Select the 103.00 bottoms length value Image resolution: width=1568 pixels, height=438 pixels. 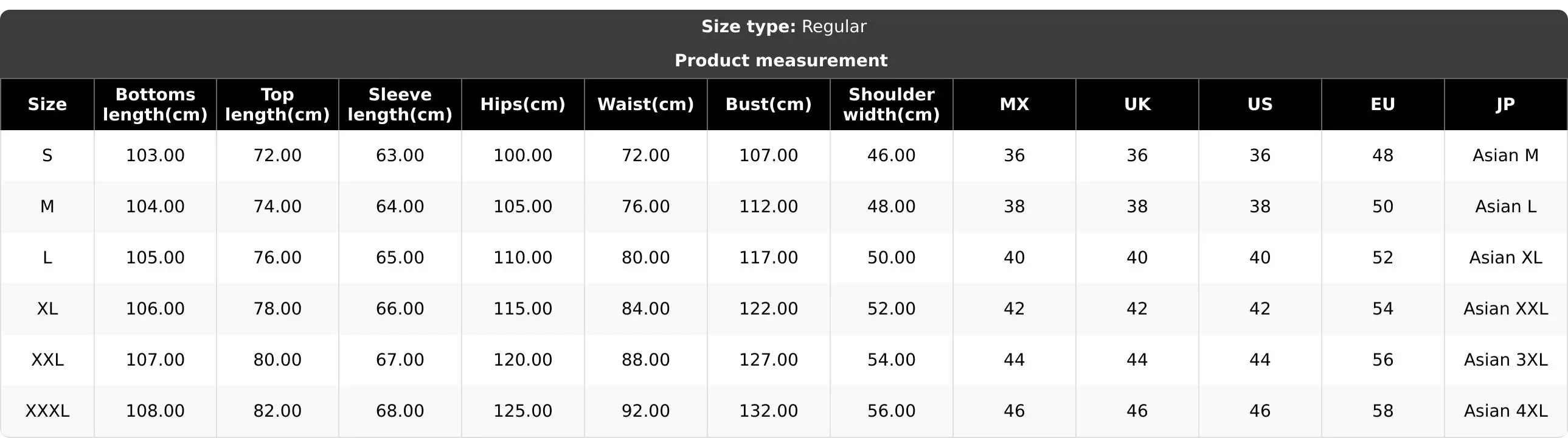tap(155, 155)
